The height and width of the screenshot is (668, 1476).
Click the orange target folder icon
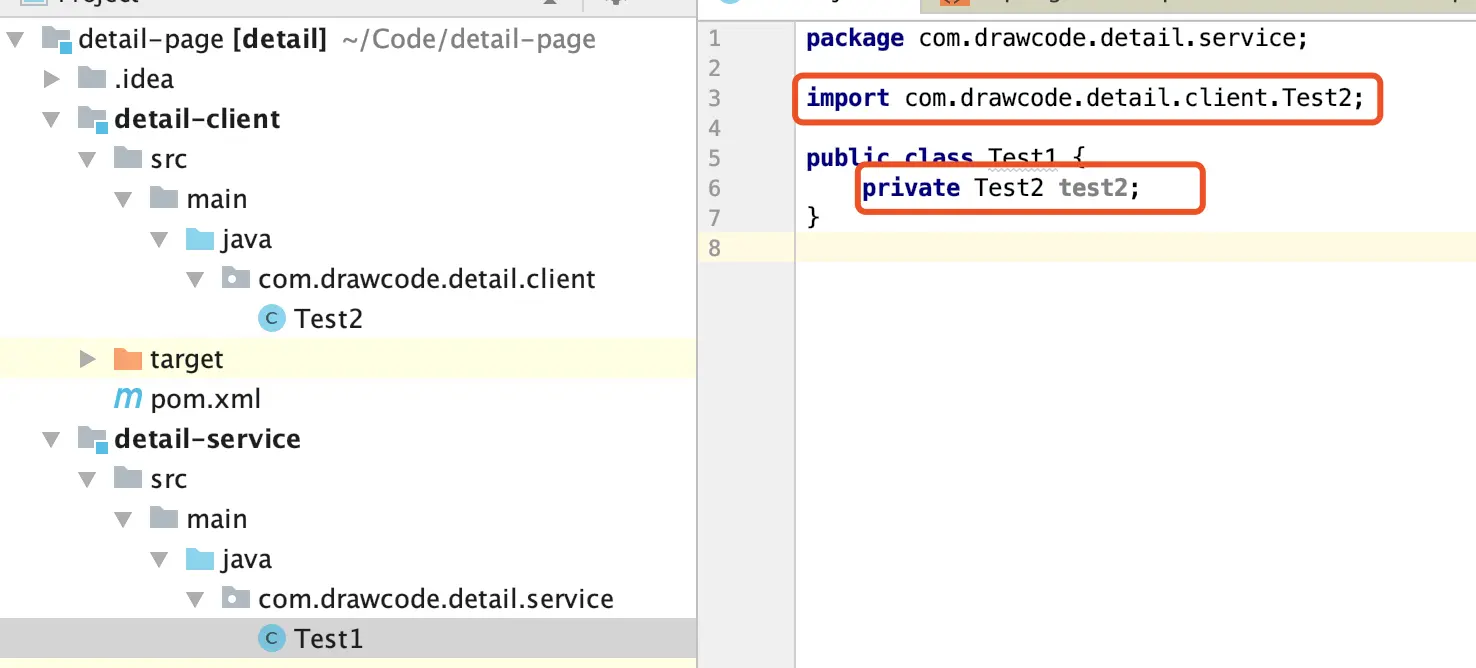(128, 358)
